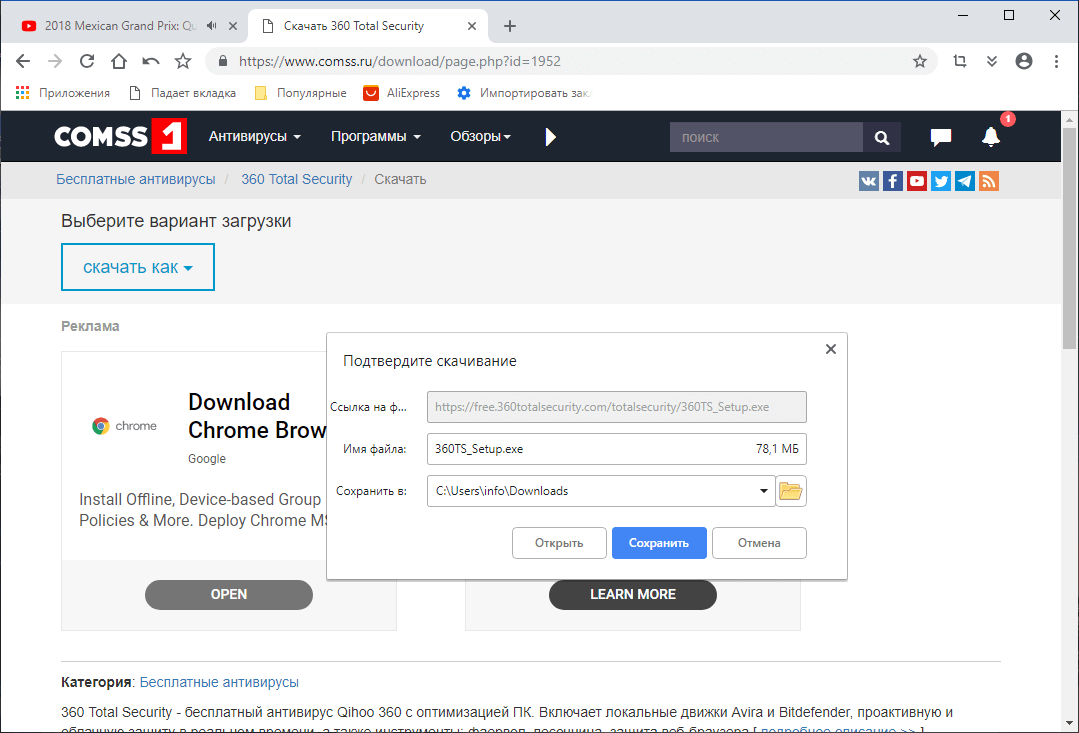Click the white play arrow in navbar

click(x=550, y=137)
